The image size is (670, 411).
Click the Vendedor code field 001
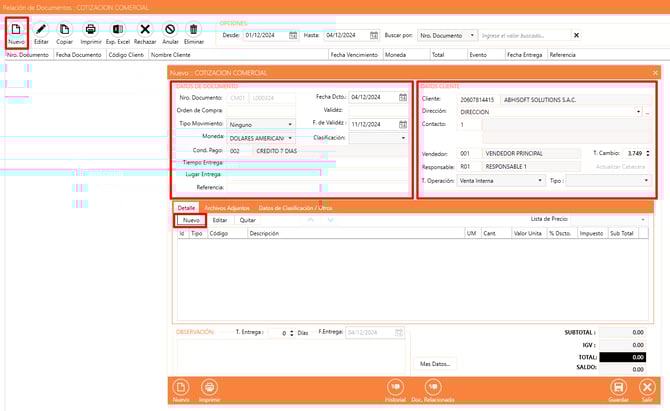coord(468,153)
